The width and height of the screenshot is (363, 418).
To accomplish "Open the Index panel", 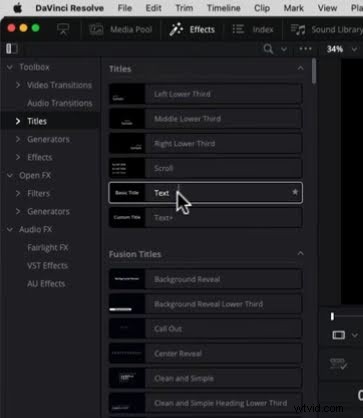I will [253, 30].
